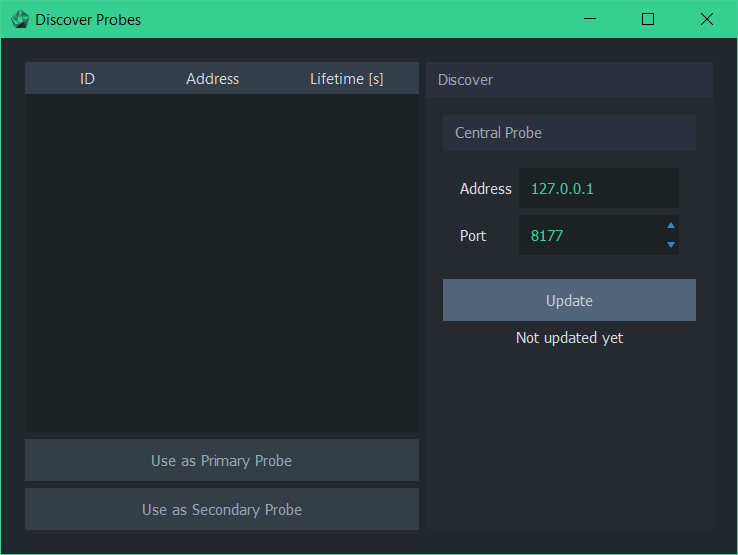Click the Update button
The image size is (738, 555).
tap(569, 300)
